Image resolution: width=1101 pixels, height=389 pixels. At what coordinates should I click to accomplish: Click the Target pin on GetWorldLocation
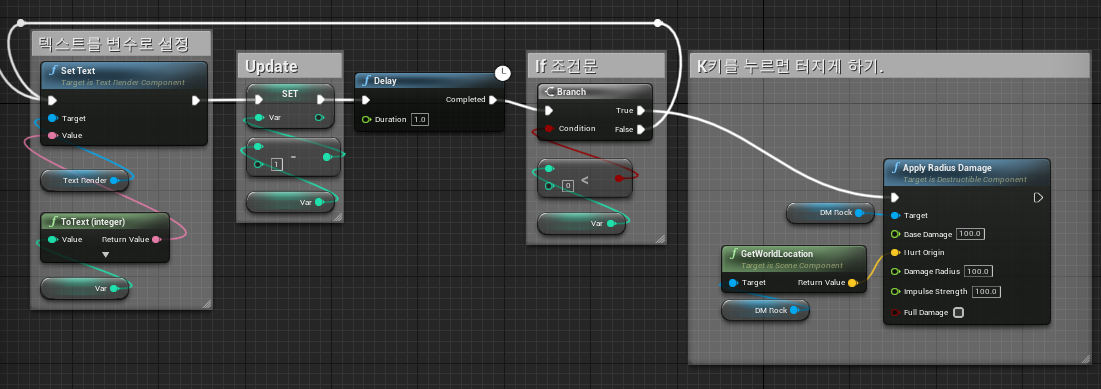pos(733,283)
